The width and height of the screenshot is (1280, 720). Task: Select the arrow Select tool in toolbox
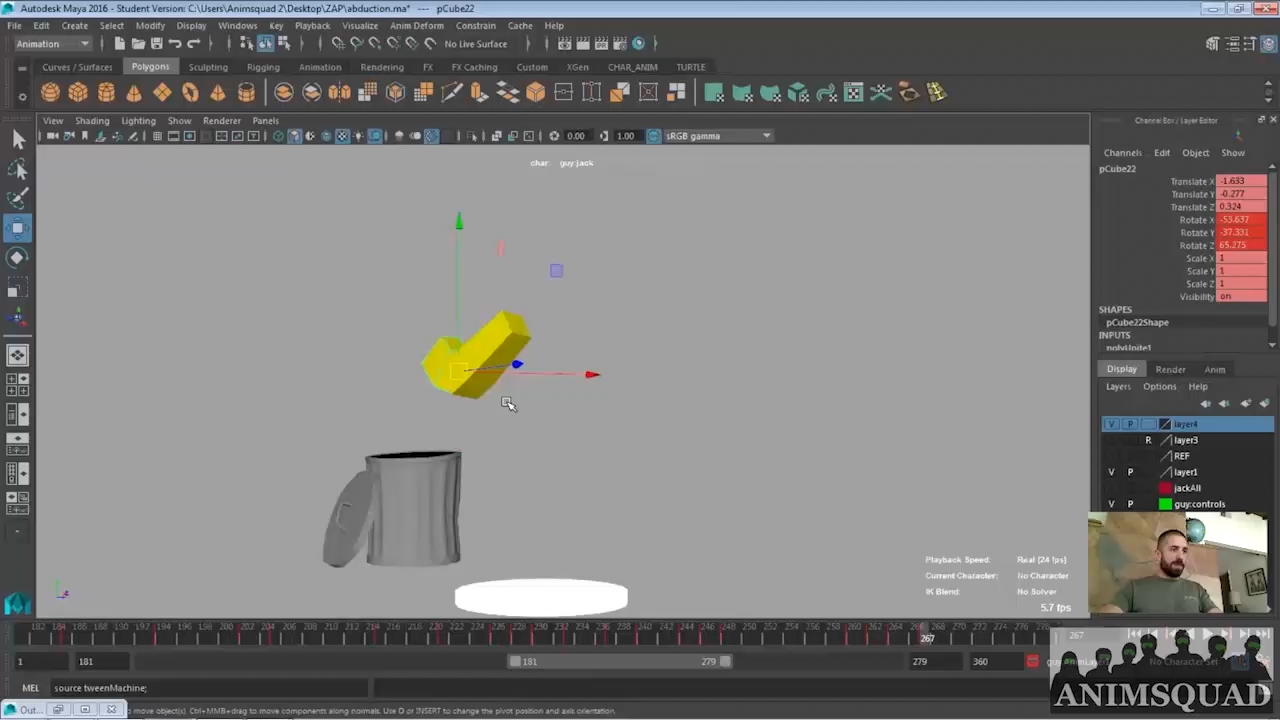(18, 140)
